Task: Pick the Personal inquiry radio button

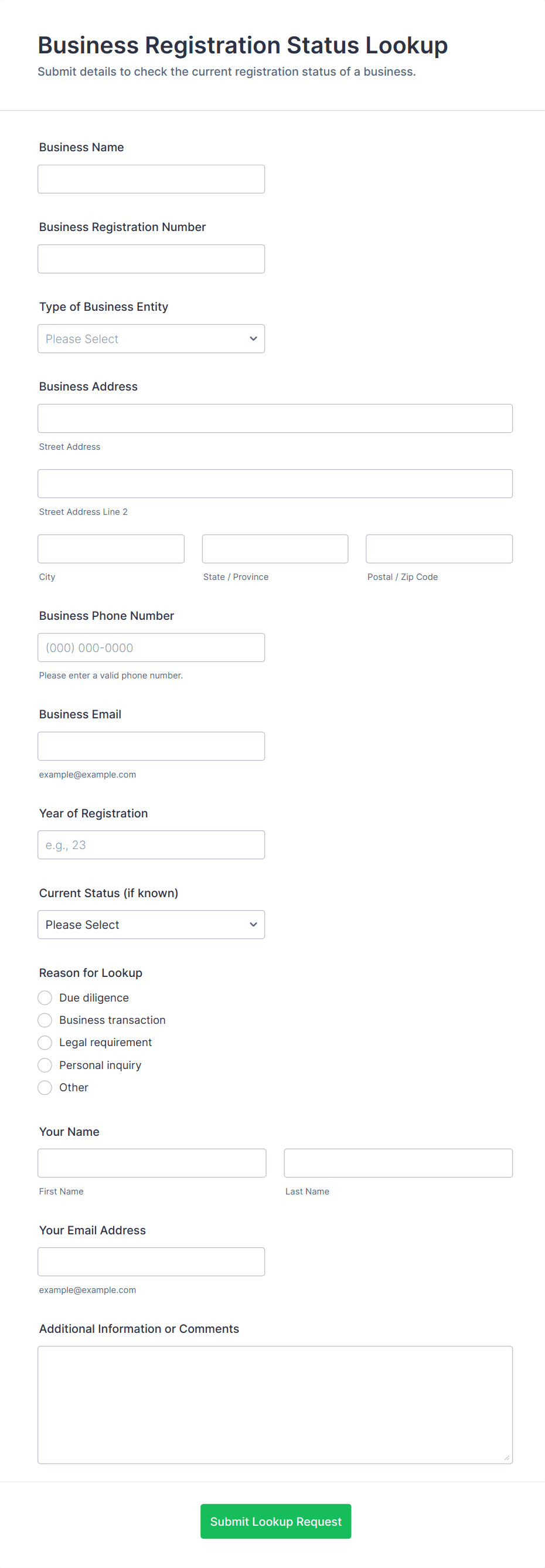Action: (45, 1065)
